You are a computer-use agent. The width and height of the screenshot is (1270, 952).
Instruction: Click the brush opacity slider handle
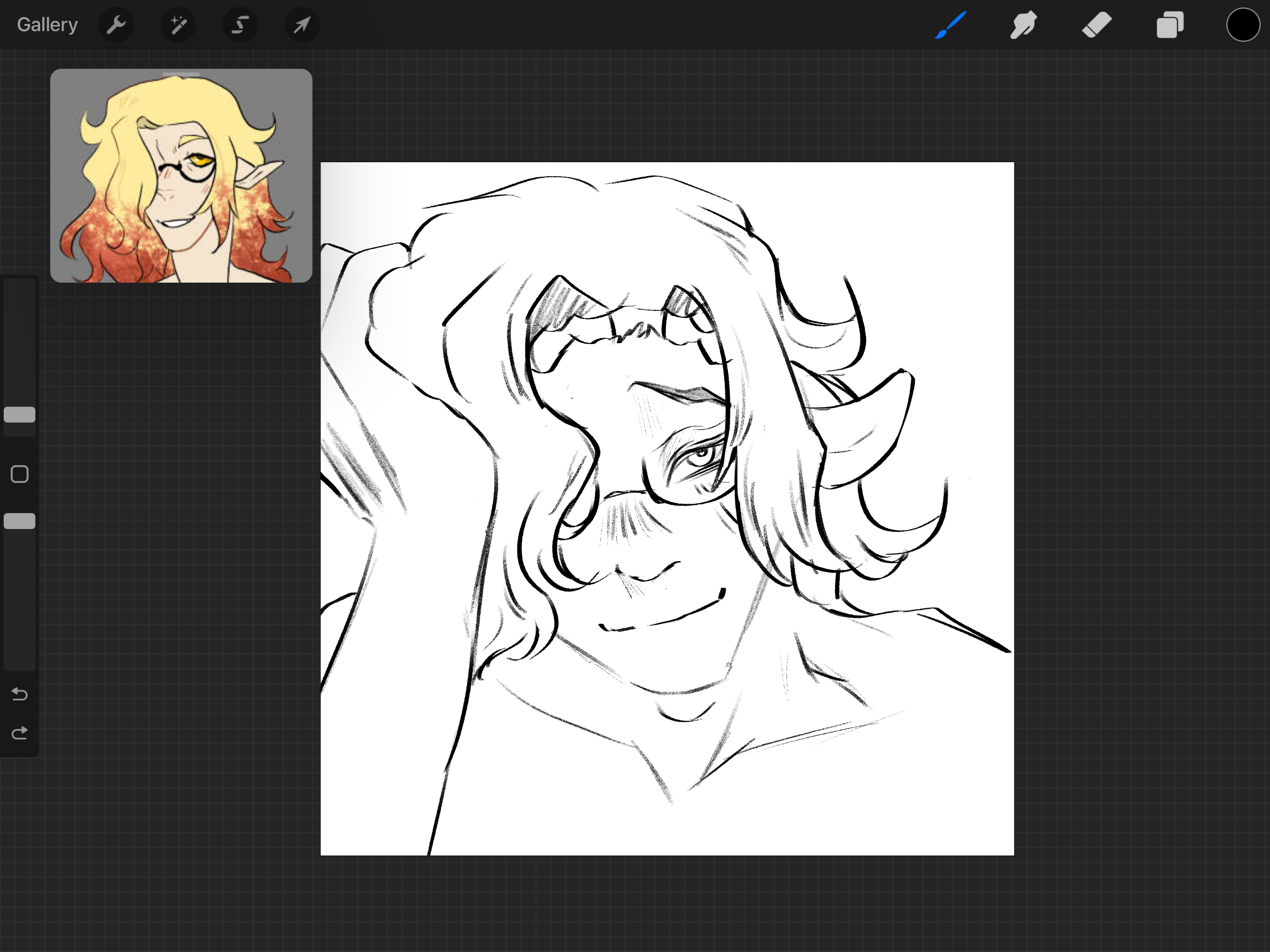pos(20,522)
